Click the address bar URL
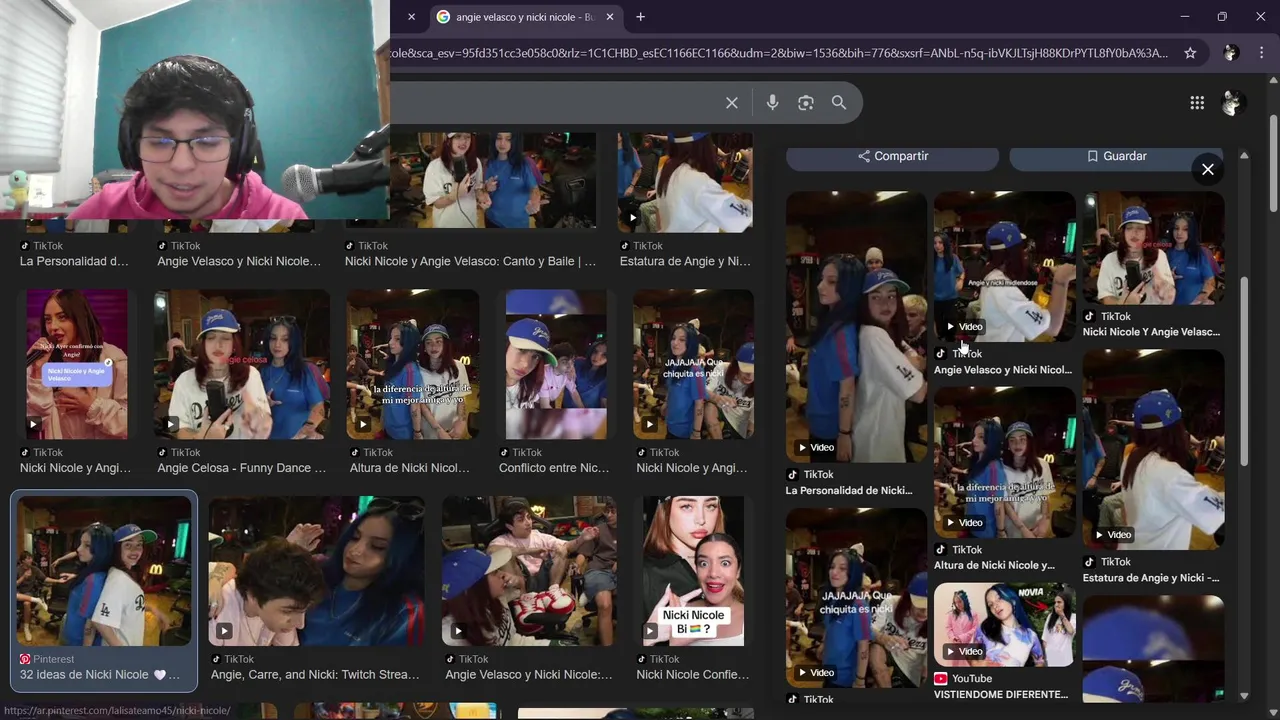Screen dimensions: 1280x720 [x=780, y=53]
